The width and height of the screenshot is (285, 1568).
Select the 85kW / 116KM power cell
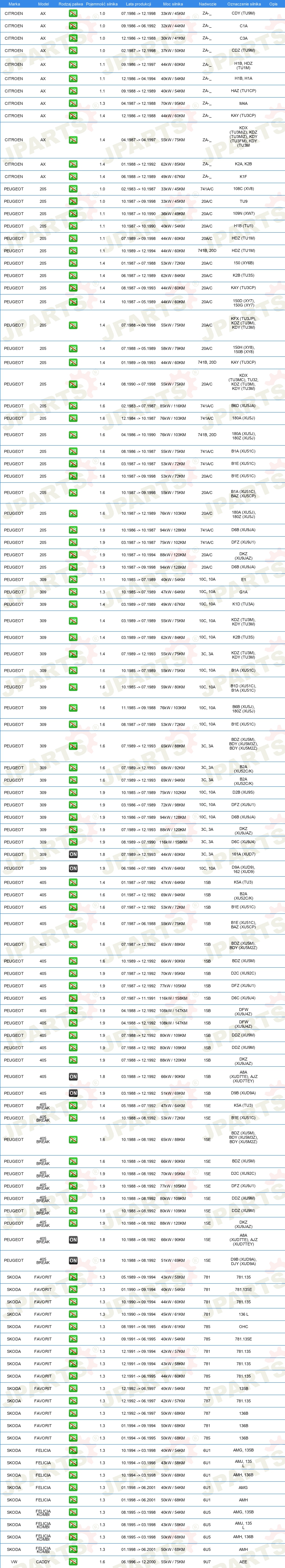(173, 406)
